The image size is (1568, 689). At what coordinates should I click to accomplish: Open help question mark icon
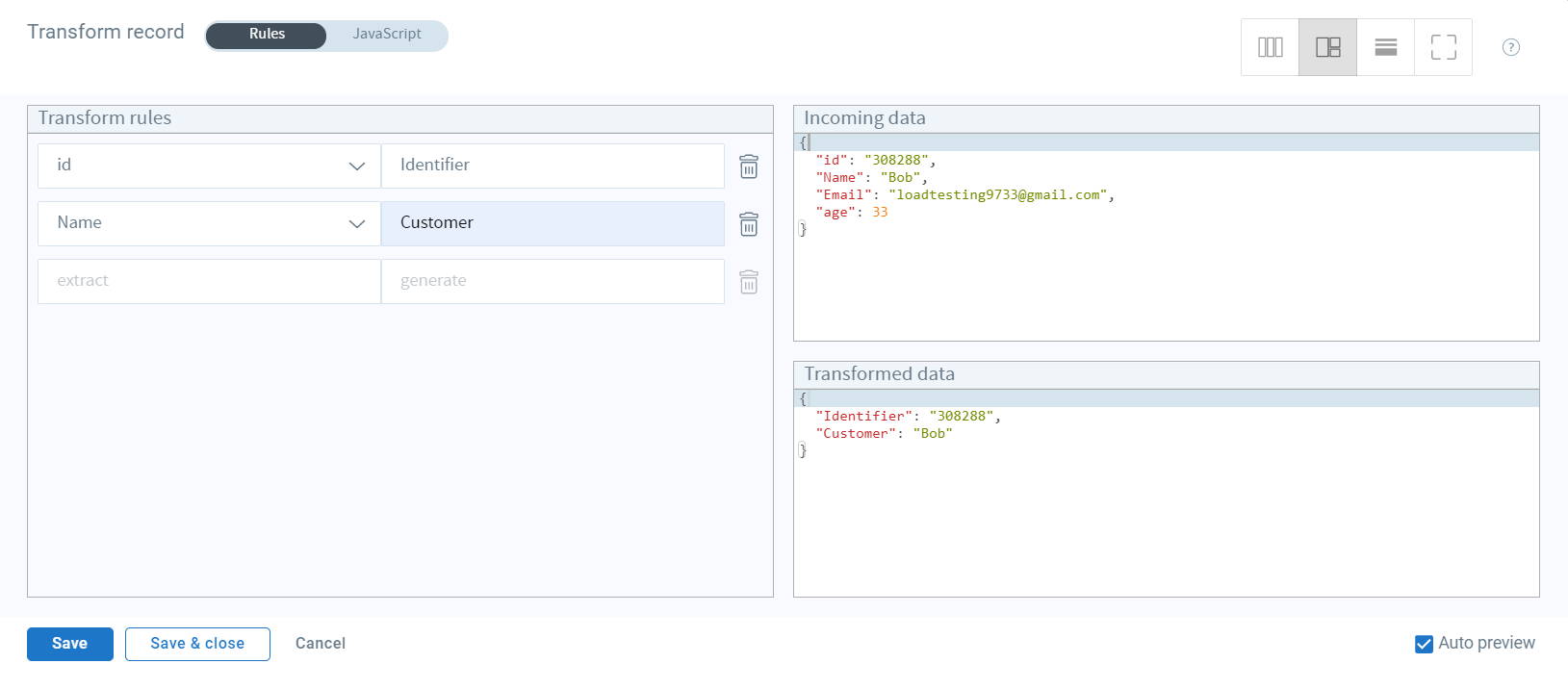point(1511,47)
